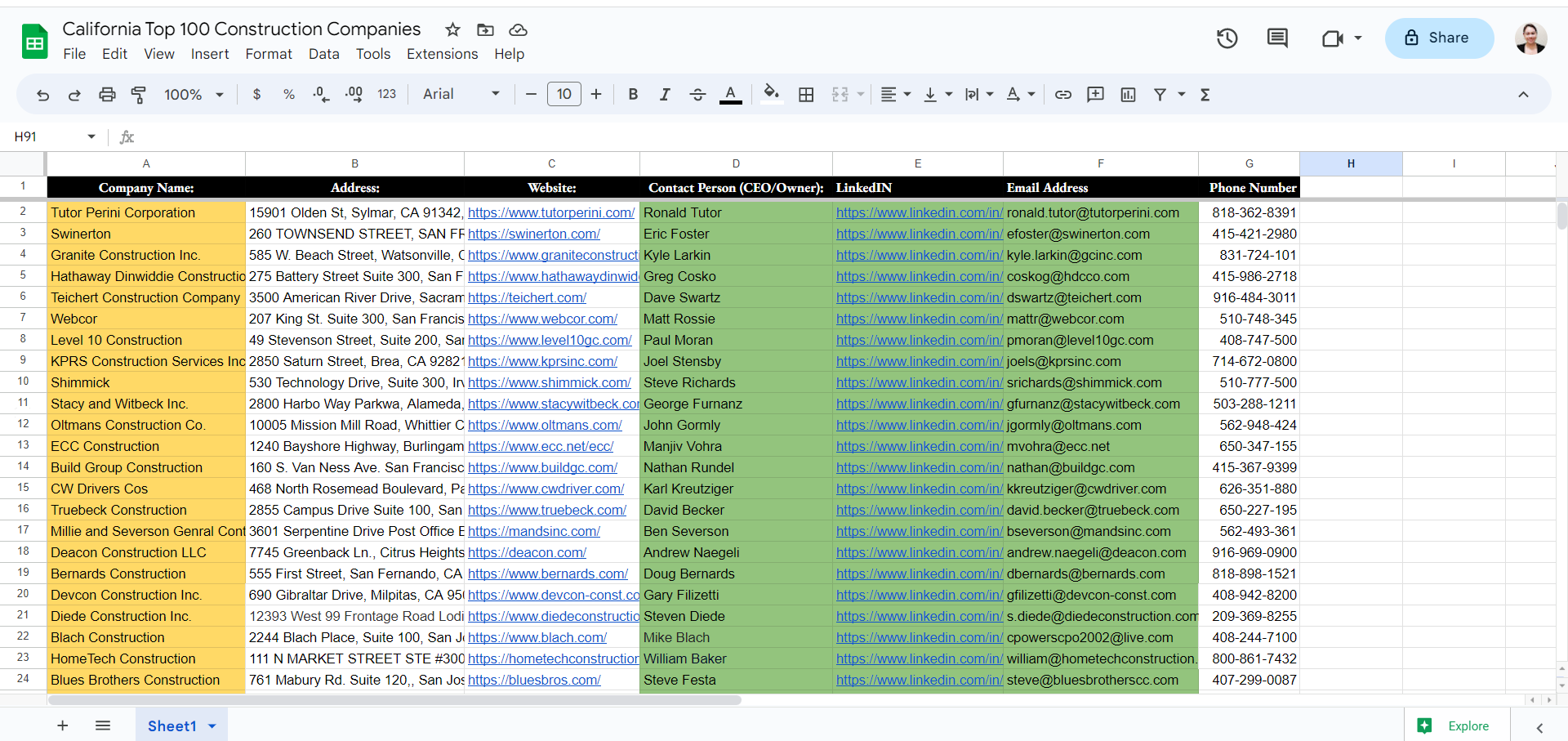Increase font size with plus button
Screen dimensions: 1568x741
[x=596, y=95]
